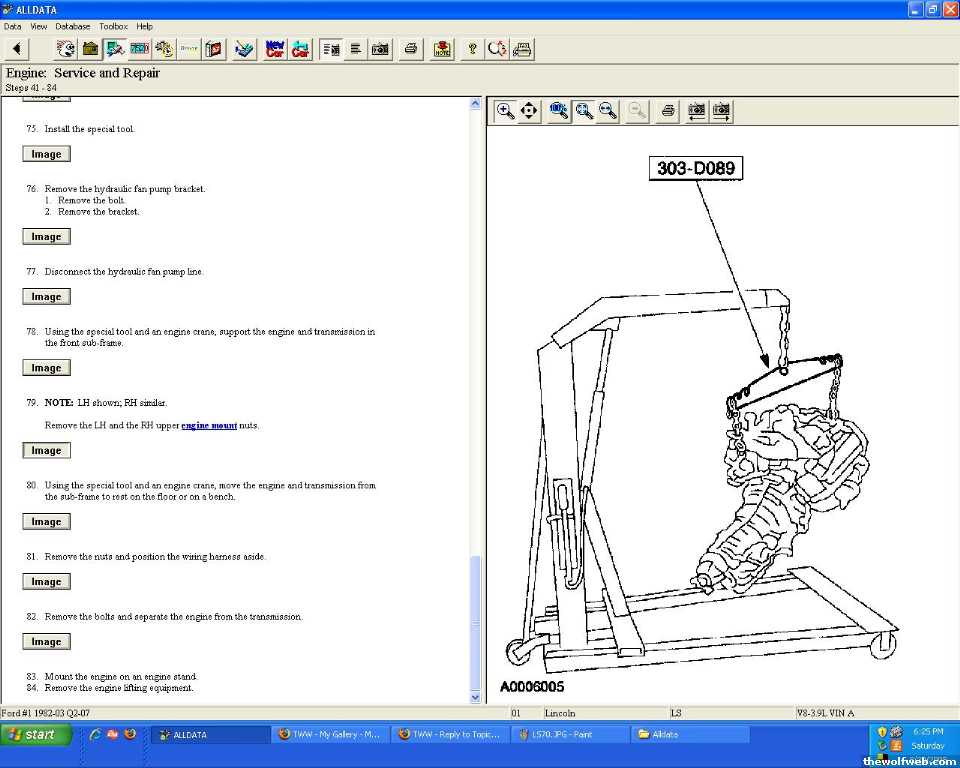Toggle combined text and image view

pos(331,49)
